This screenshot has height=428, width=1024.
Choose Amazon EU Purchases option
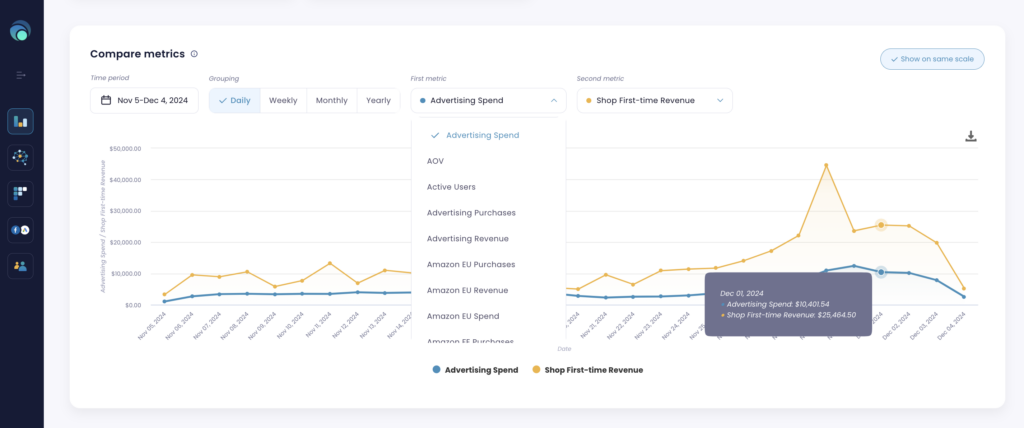pyautogui.click(x=488, y=265)
